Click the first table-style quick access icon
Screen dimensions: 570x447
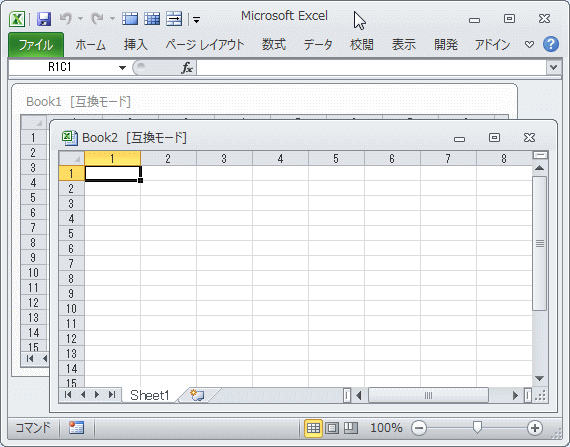[130, 19]
